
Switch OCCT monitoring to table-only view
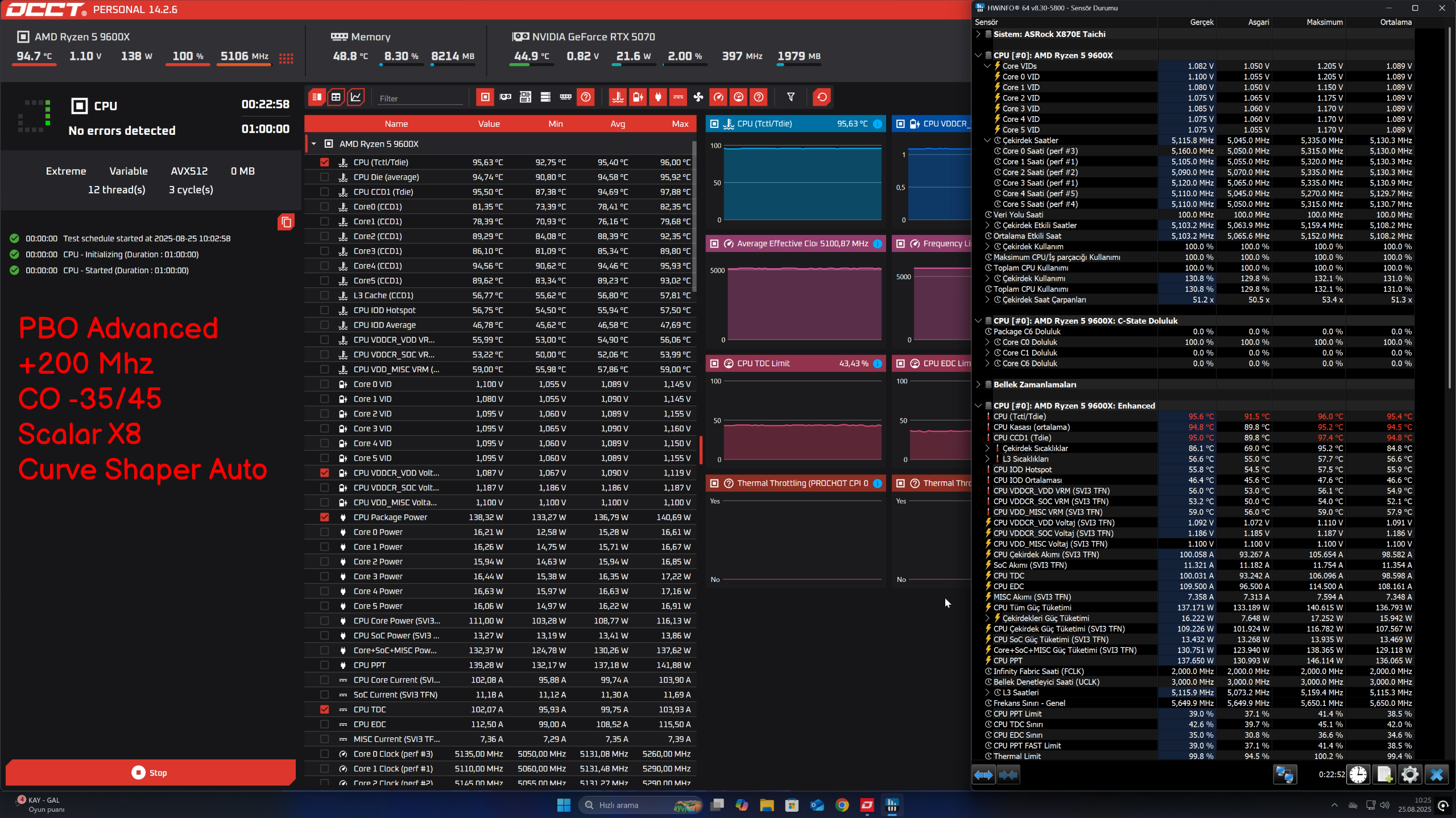tap(336, 97)
